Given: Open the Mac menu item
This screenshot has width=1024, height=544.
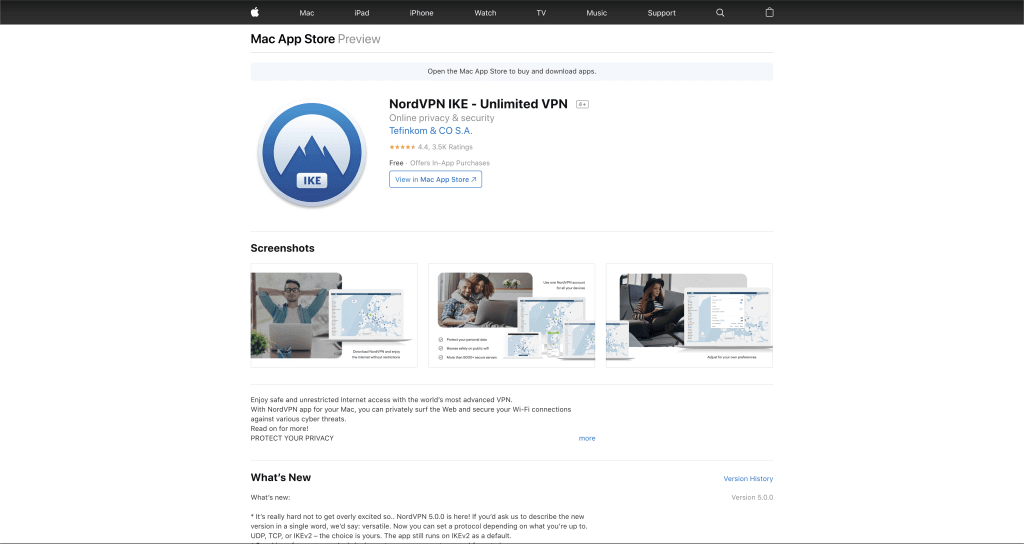Looking at the screenshot, I should [307, 13].
